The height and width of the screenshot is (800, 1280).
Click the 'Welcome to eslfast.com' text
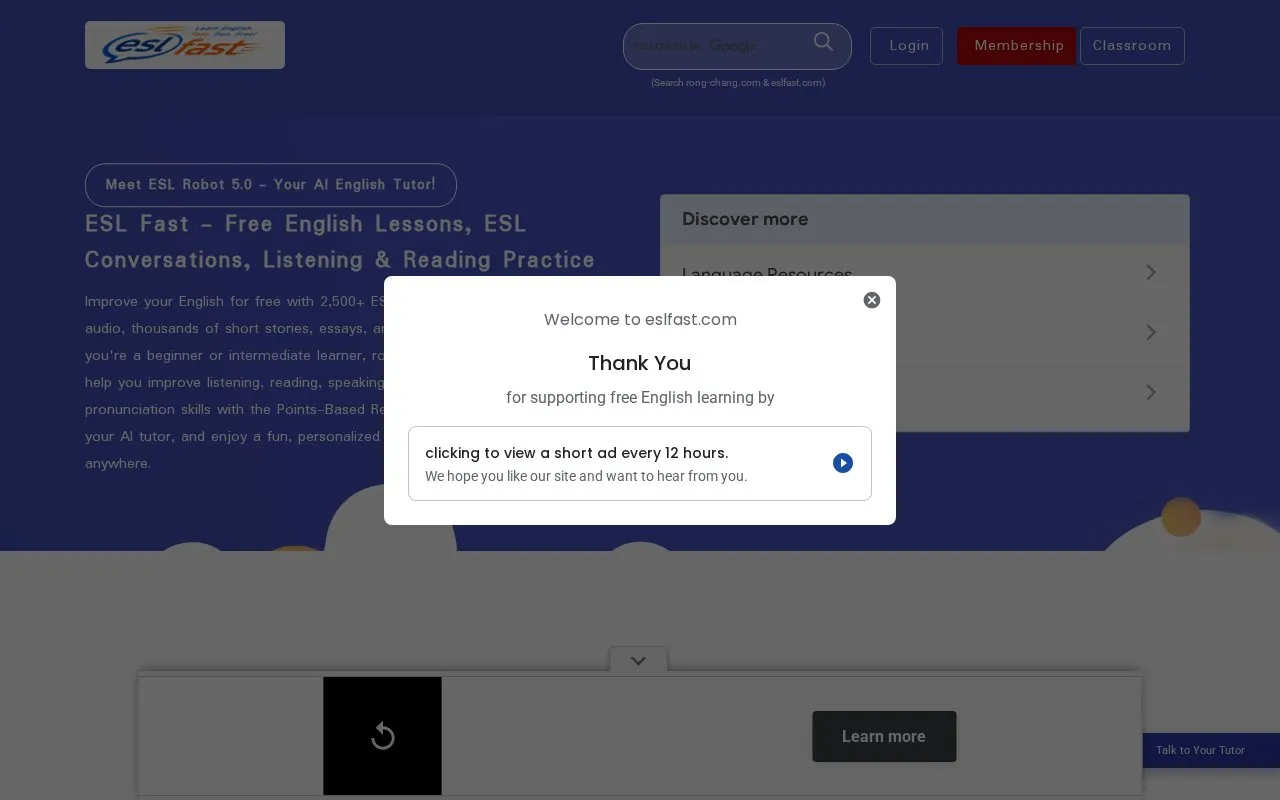click(x=640, y=320)
